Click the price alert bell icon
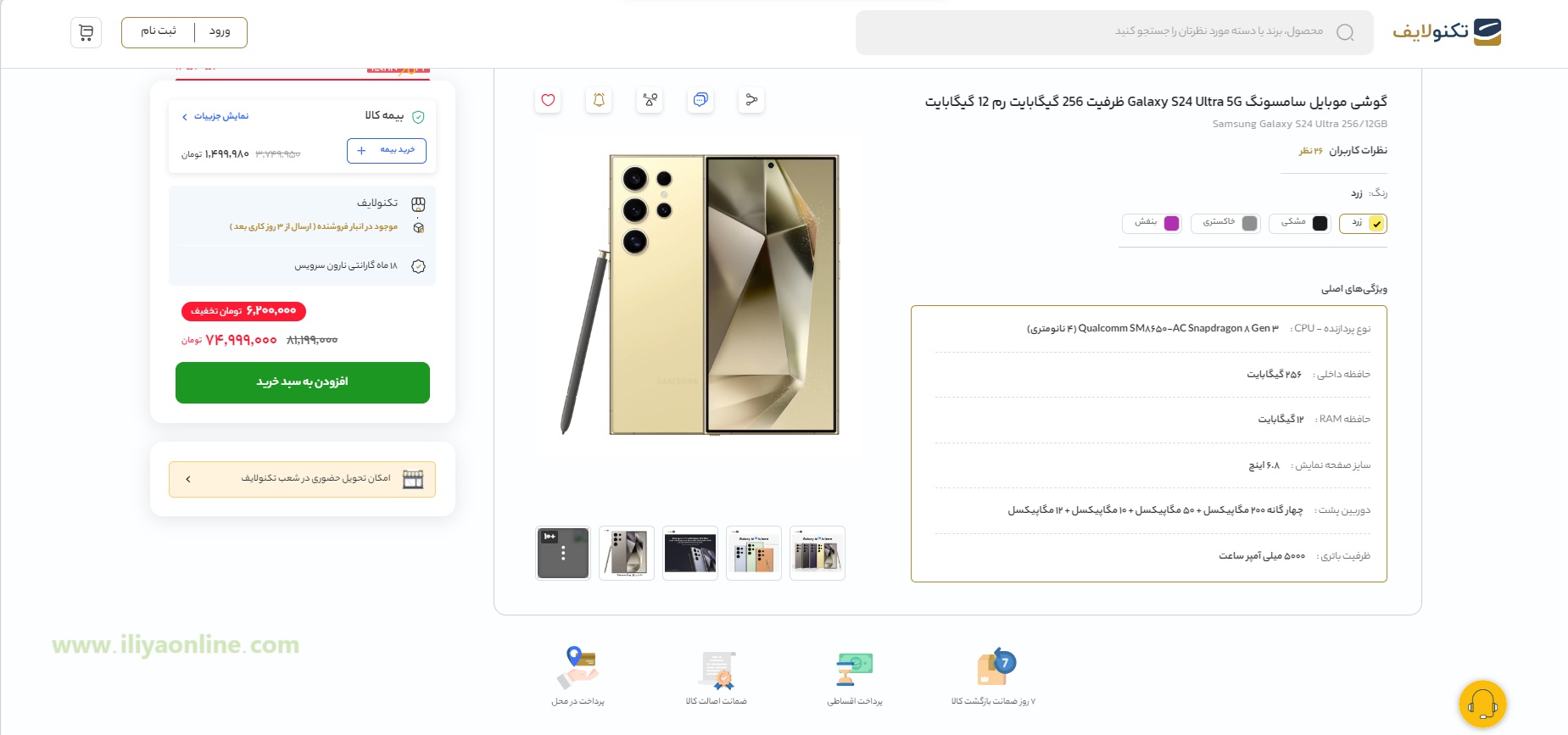 (x=599, y=100)
